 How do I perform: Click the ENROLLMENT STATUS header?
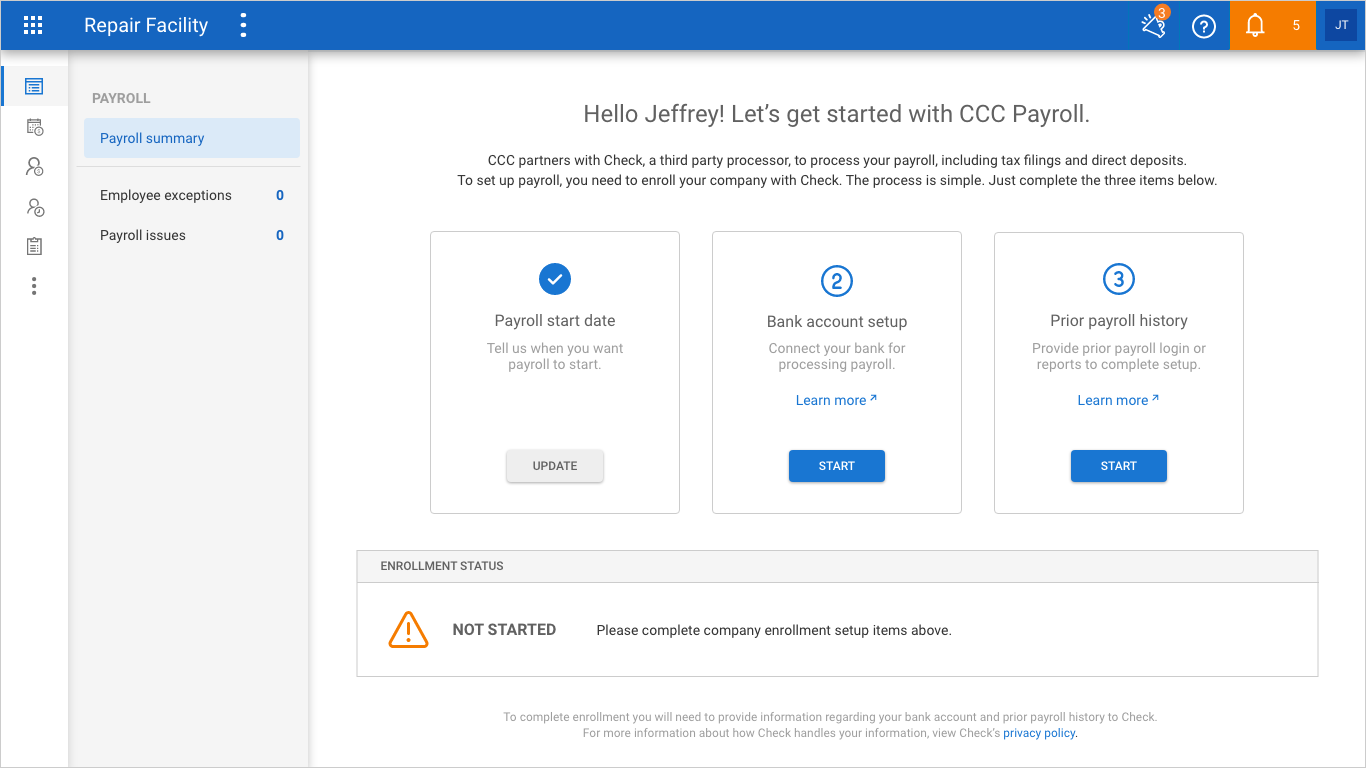click(442, 566)
